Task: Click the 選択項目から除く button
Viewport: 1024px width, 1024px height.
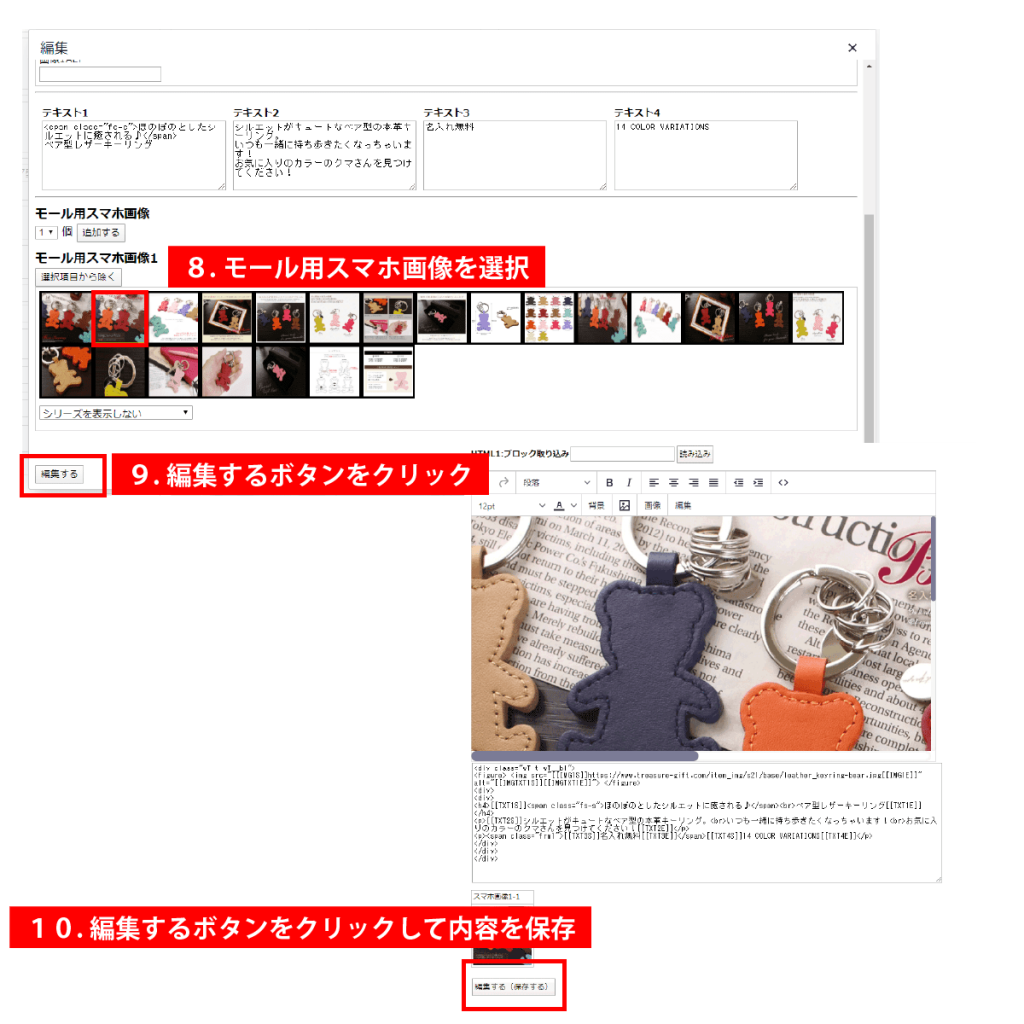Action: point(78,276)
